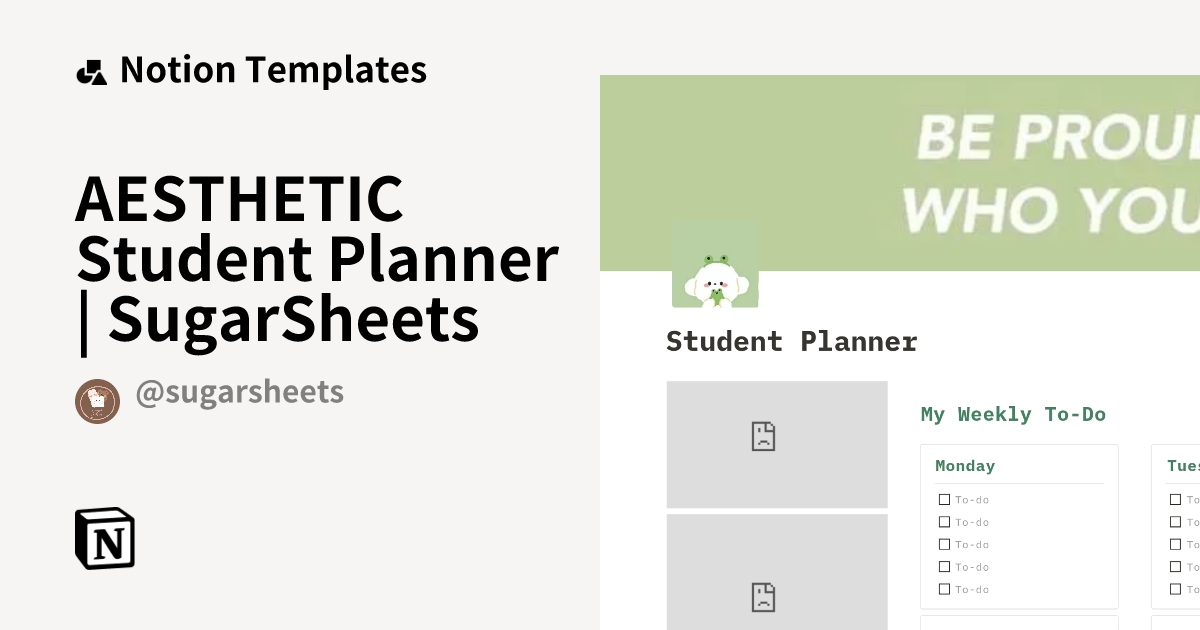Click the My Weekly To-Do heading

(x=1013, y=413)
